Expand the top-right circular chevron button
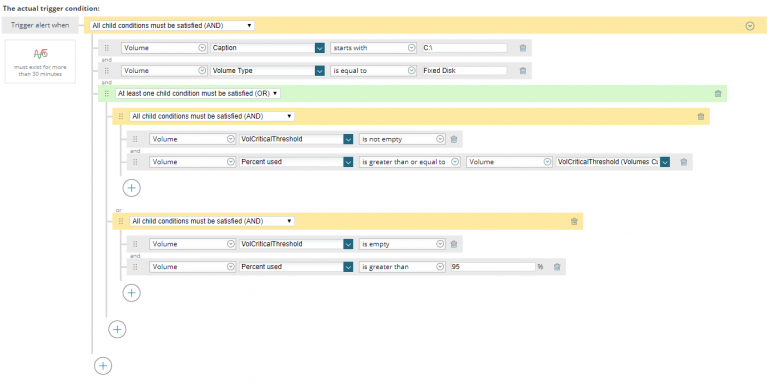Image resolution: width=768 pixels, height=382 pixels. pyautogui.click(x=749, y=26)
